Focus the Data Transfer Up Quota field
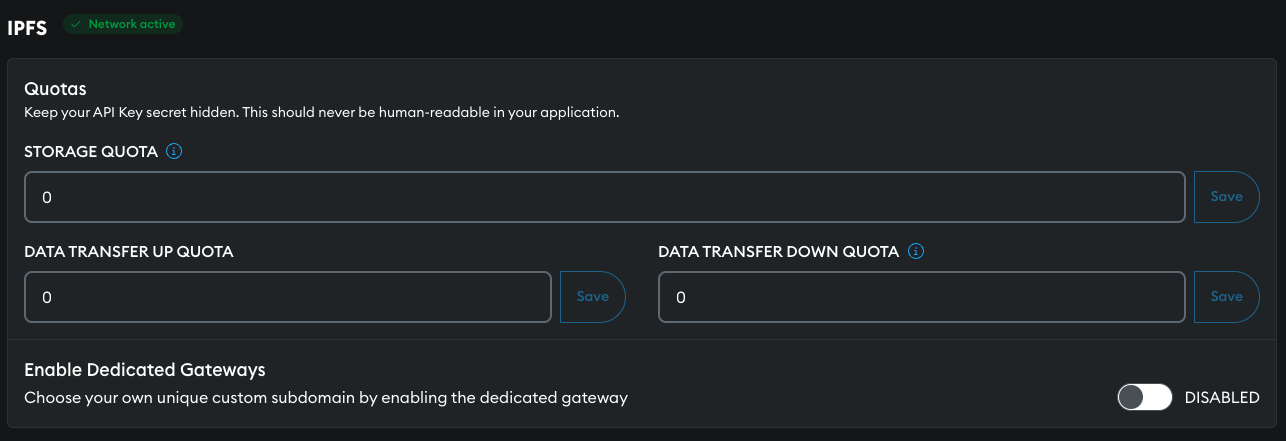This screenshot has height=441, width=1286. click(x=288, y=297)
